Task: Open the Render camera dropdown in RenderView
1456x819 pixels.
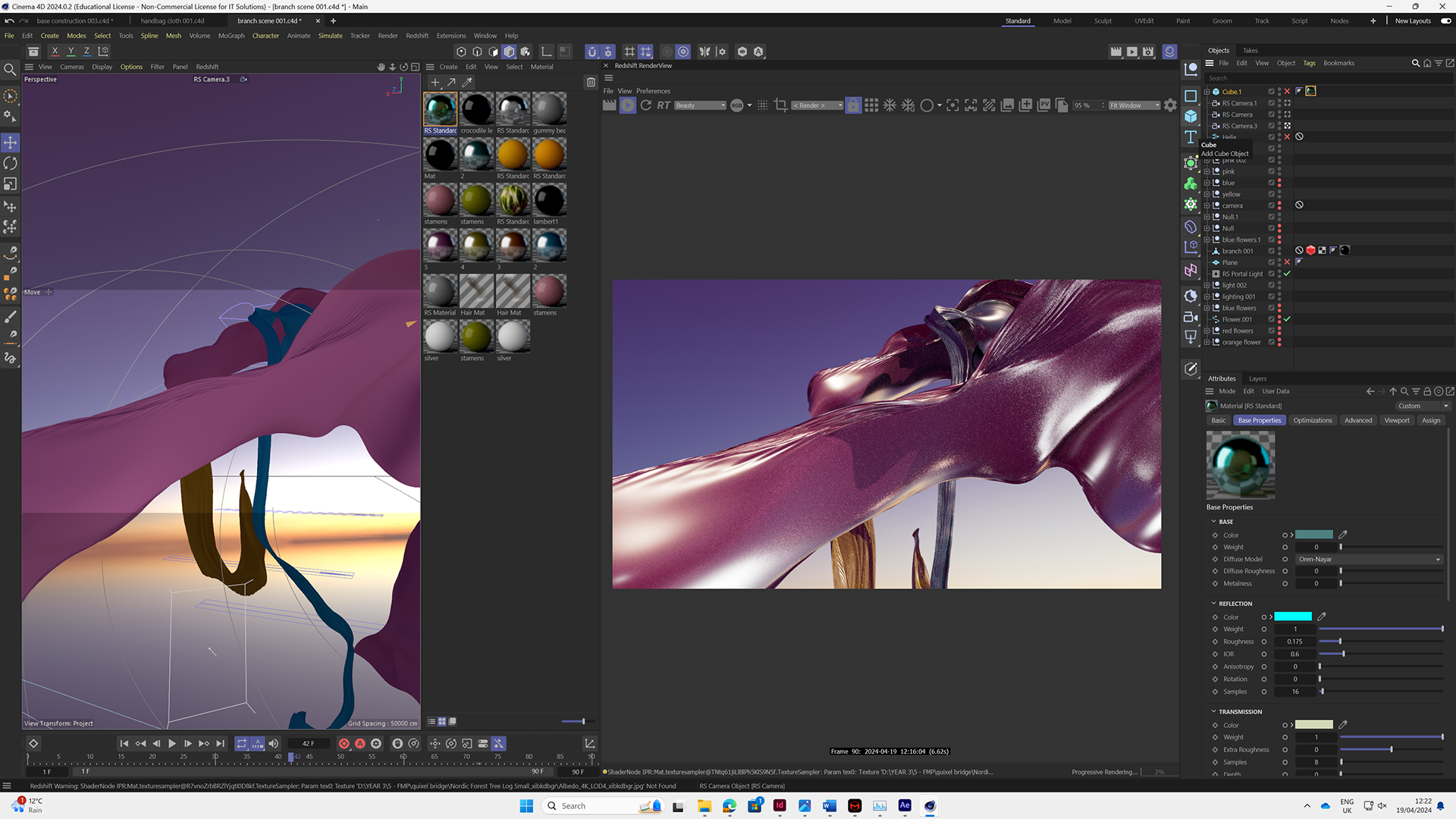Action: click(817, 105)
